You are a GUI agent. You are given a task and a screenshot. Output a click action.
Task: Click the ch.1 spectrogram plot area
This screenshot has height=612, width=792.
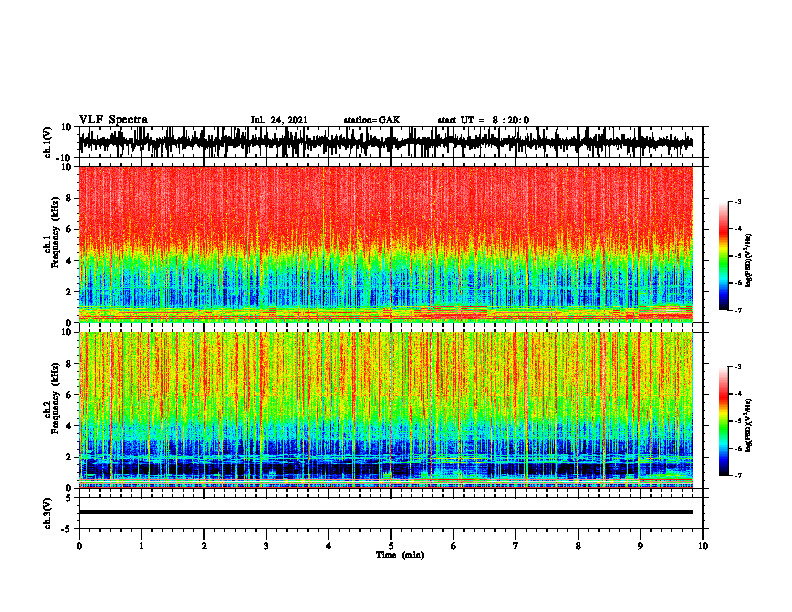pyautogui.click(x=386, y=244)
